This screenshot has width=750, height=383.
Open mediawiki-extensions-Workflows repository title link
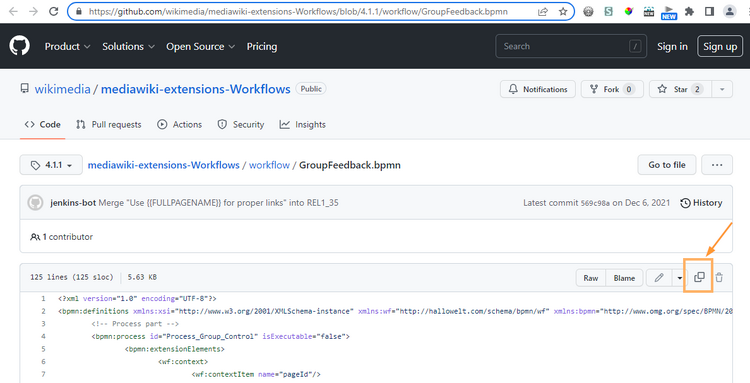pos(196,89)
